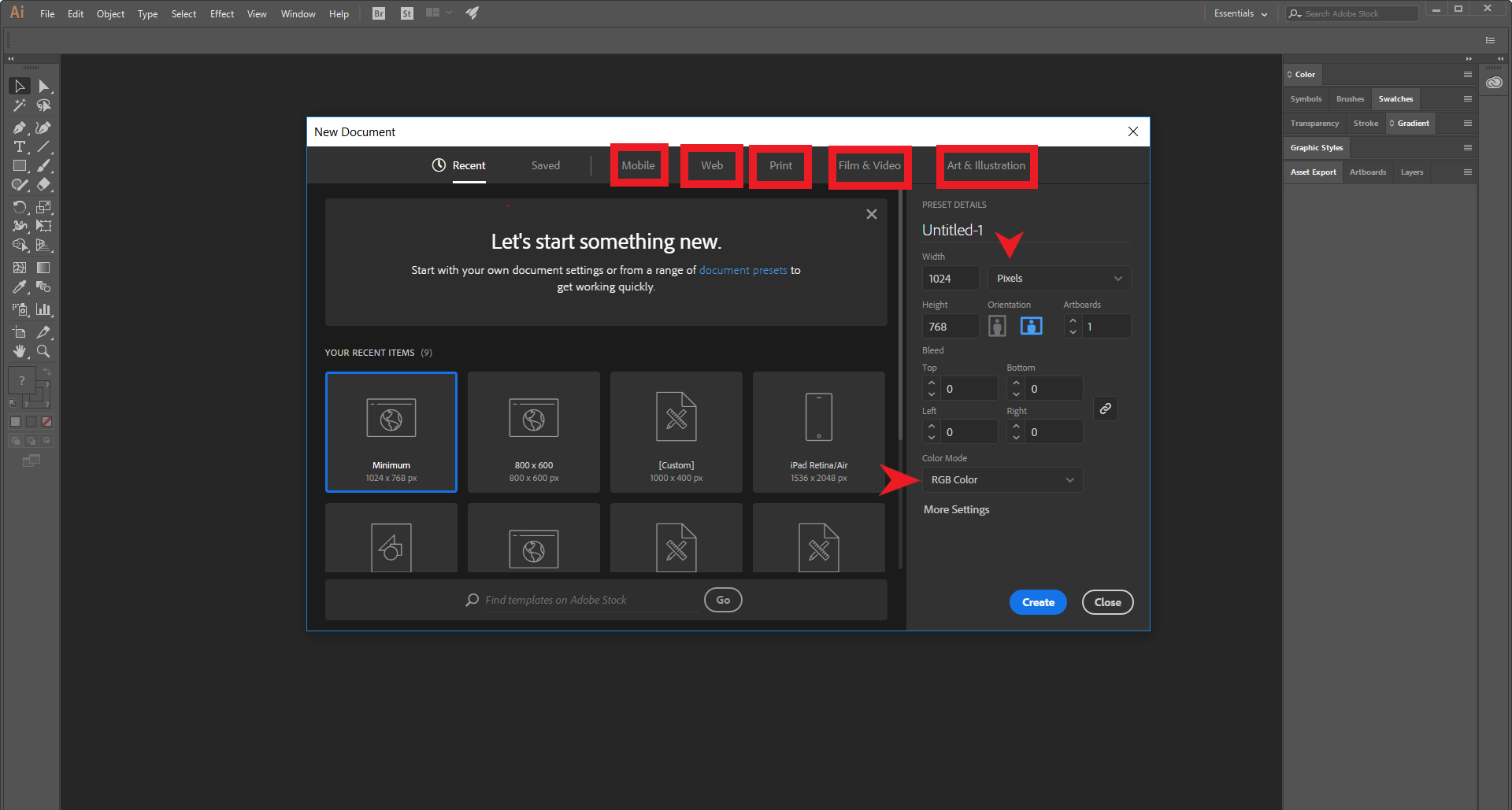
Task: Select the Gradient tool
Action: (44, 268)
